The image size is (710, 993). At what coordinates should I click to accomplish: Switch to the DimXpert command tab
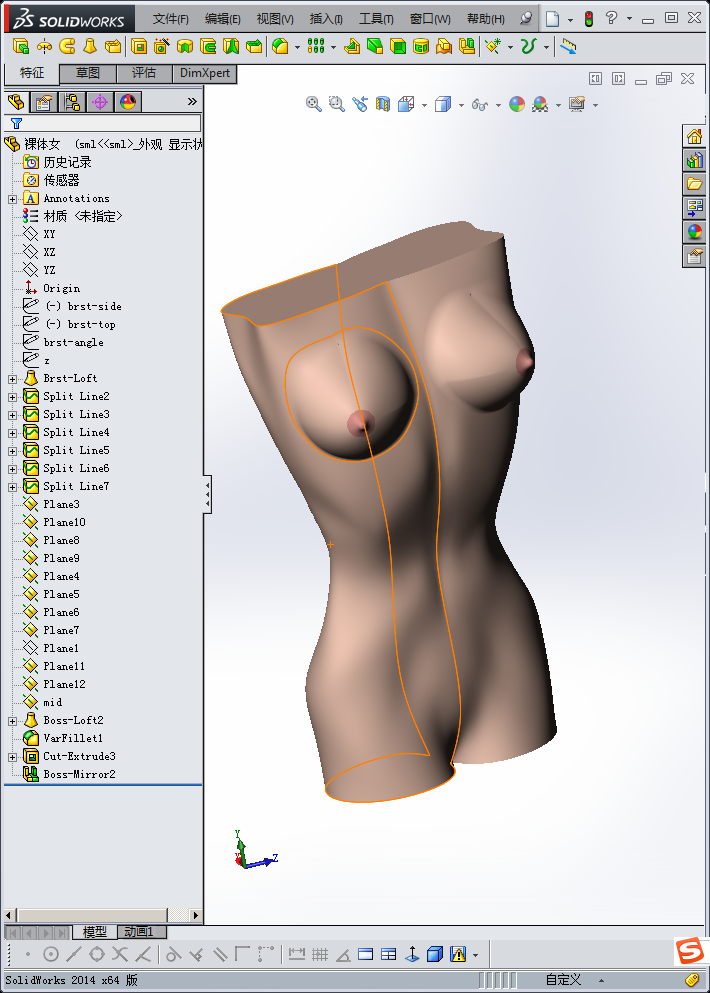pos(205,73)
